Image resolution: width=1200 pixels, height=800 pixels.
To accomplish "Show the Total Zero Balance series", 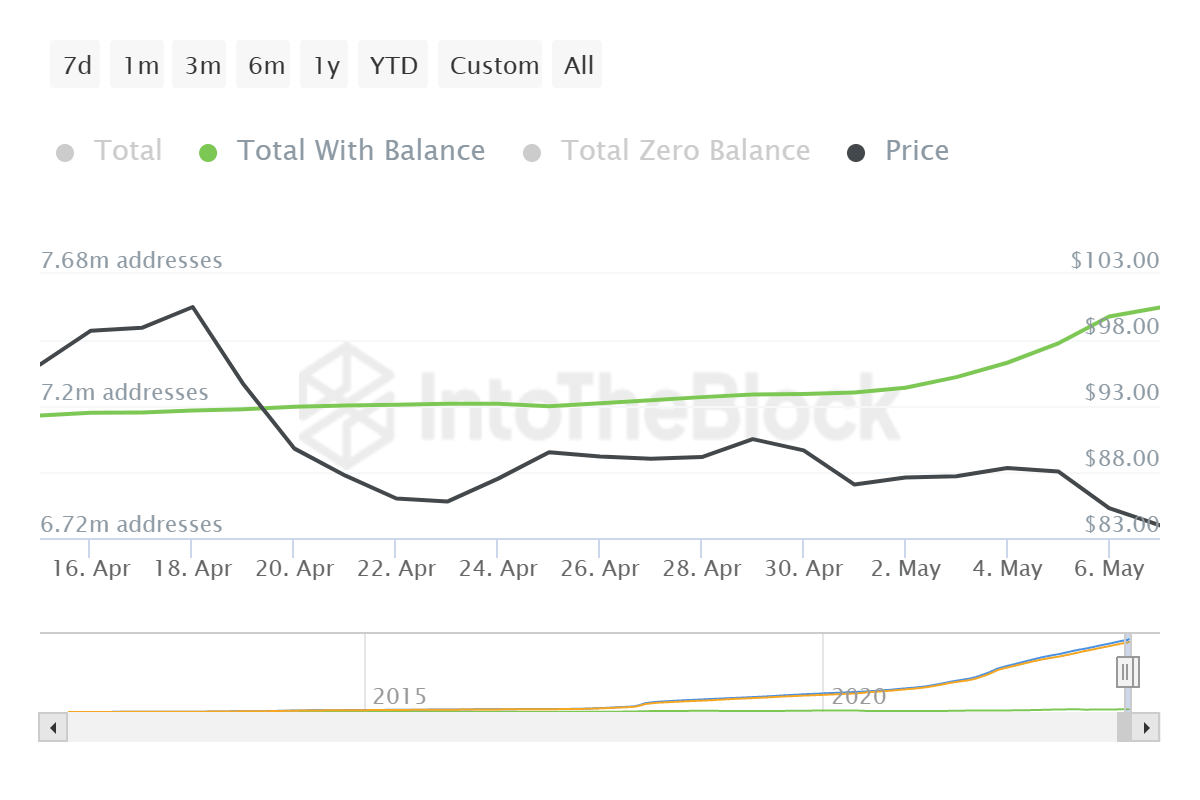I will (686, 150).
